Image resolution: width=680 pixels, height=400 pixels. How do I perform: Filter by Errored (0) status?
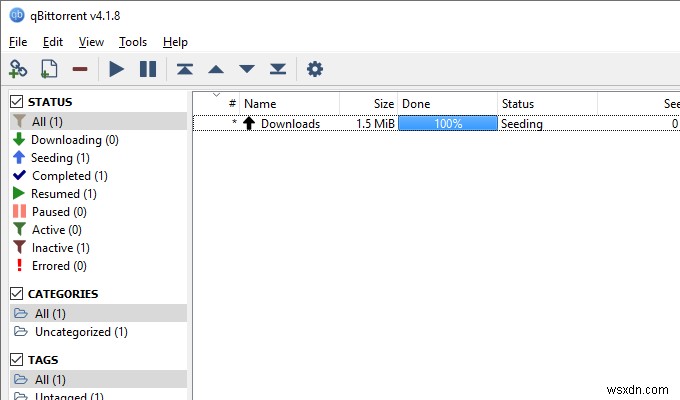[98, 266]
